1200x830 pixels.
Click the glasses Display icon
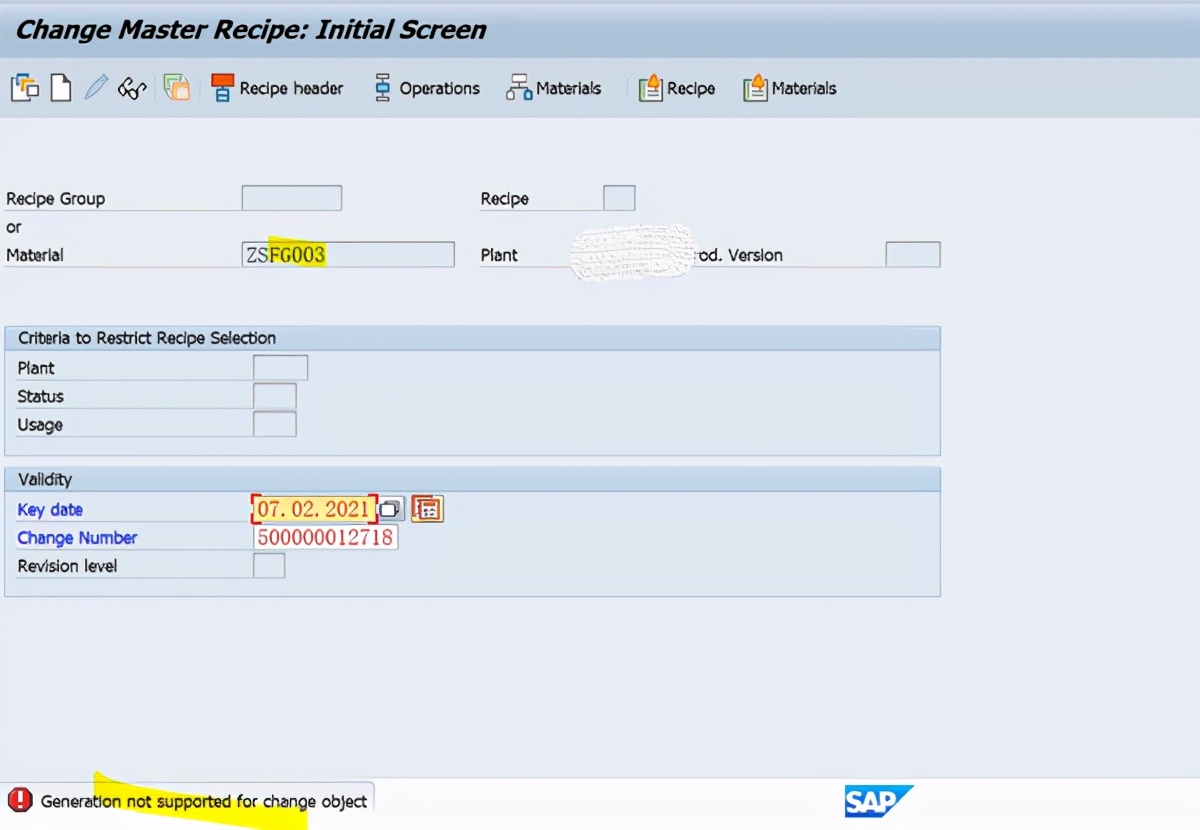(132, 87)
